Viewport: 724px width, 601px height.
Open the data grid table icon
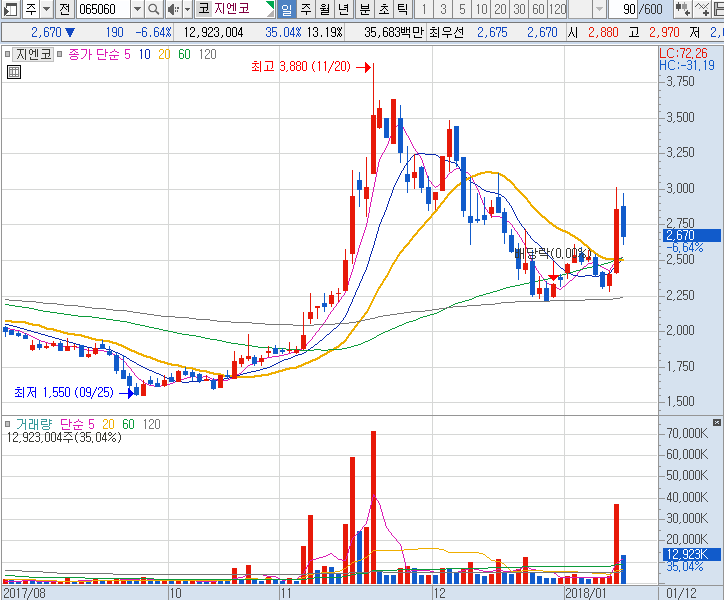click(x=14, y=72)
